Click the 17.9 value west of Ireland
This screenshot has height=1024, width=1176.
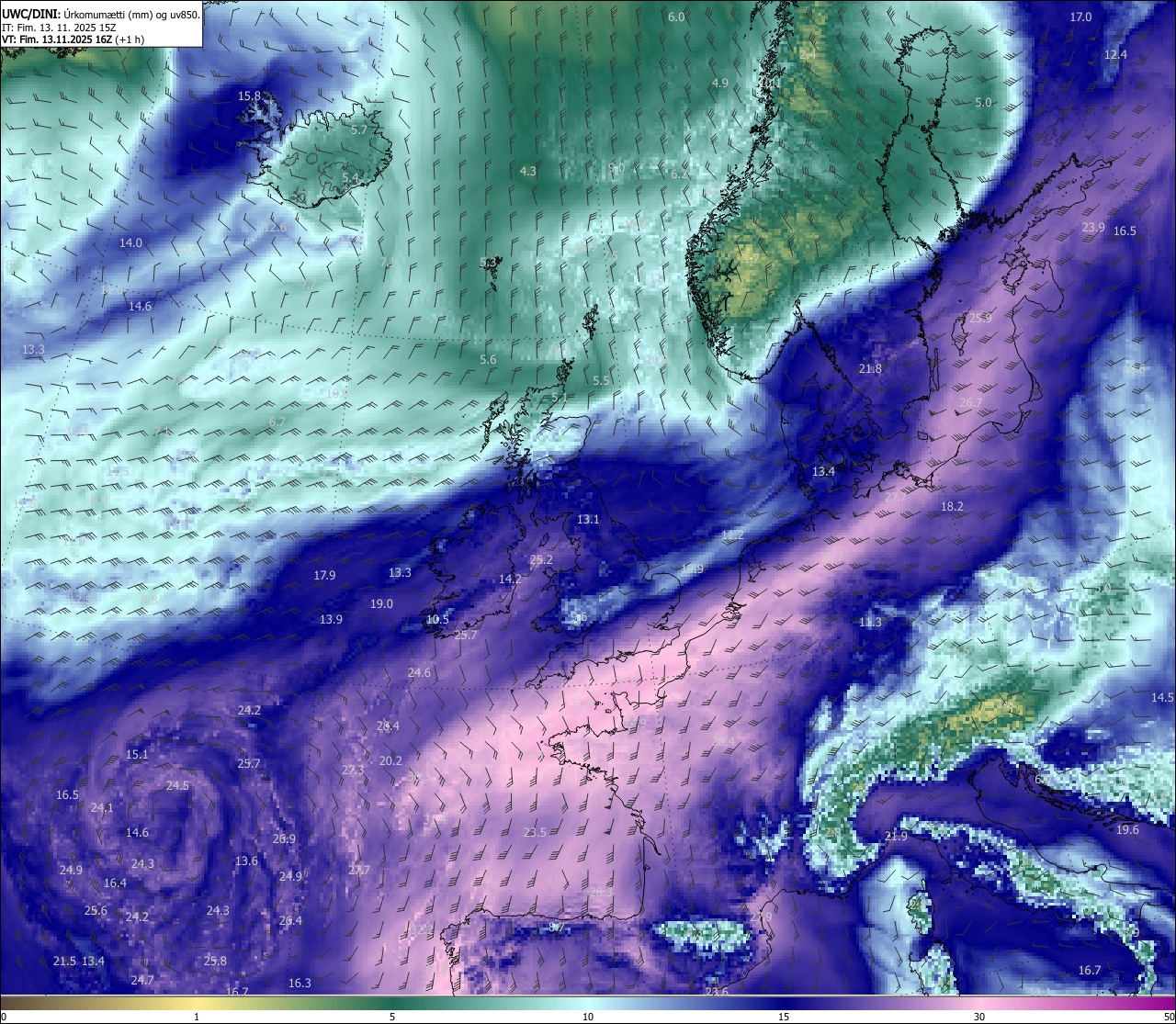point(324,575)
